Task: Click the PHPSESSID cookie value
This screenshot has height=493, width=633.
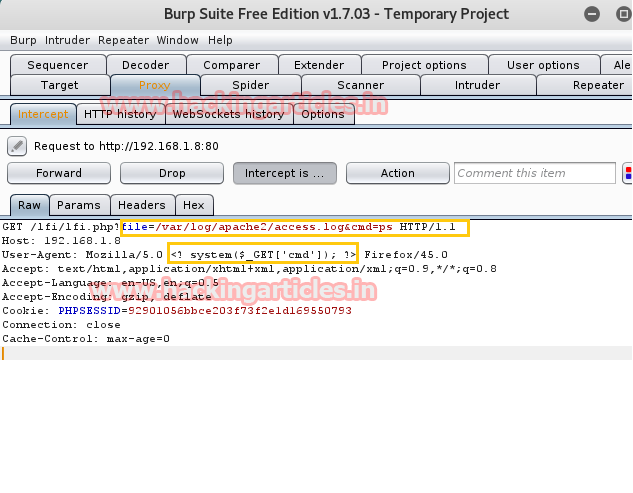Action: click(240, 311)
